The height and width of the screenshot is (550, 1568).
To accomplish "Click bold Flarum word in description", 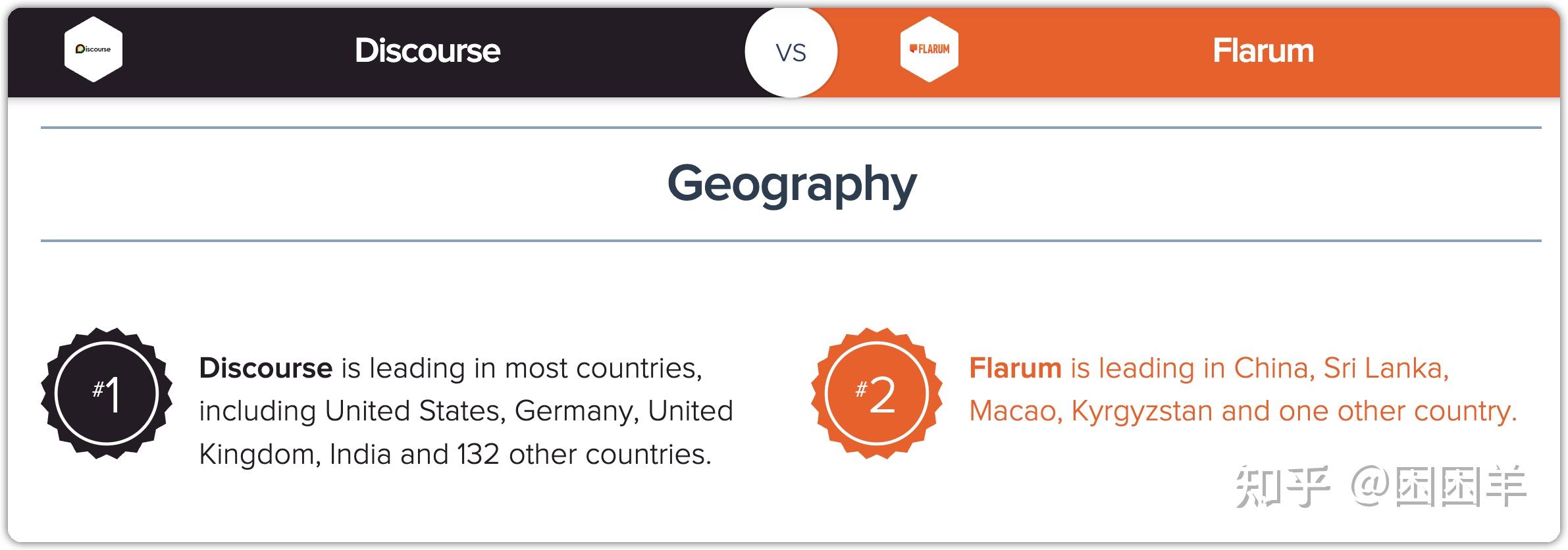I will [1016, 368].
